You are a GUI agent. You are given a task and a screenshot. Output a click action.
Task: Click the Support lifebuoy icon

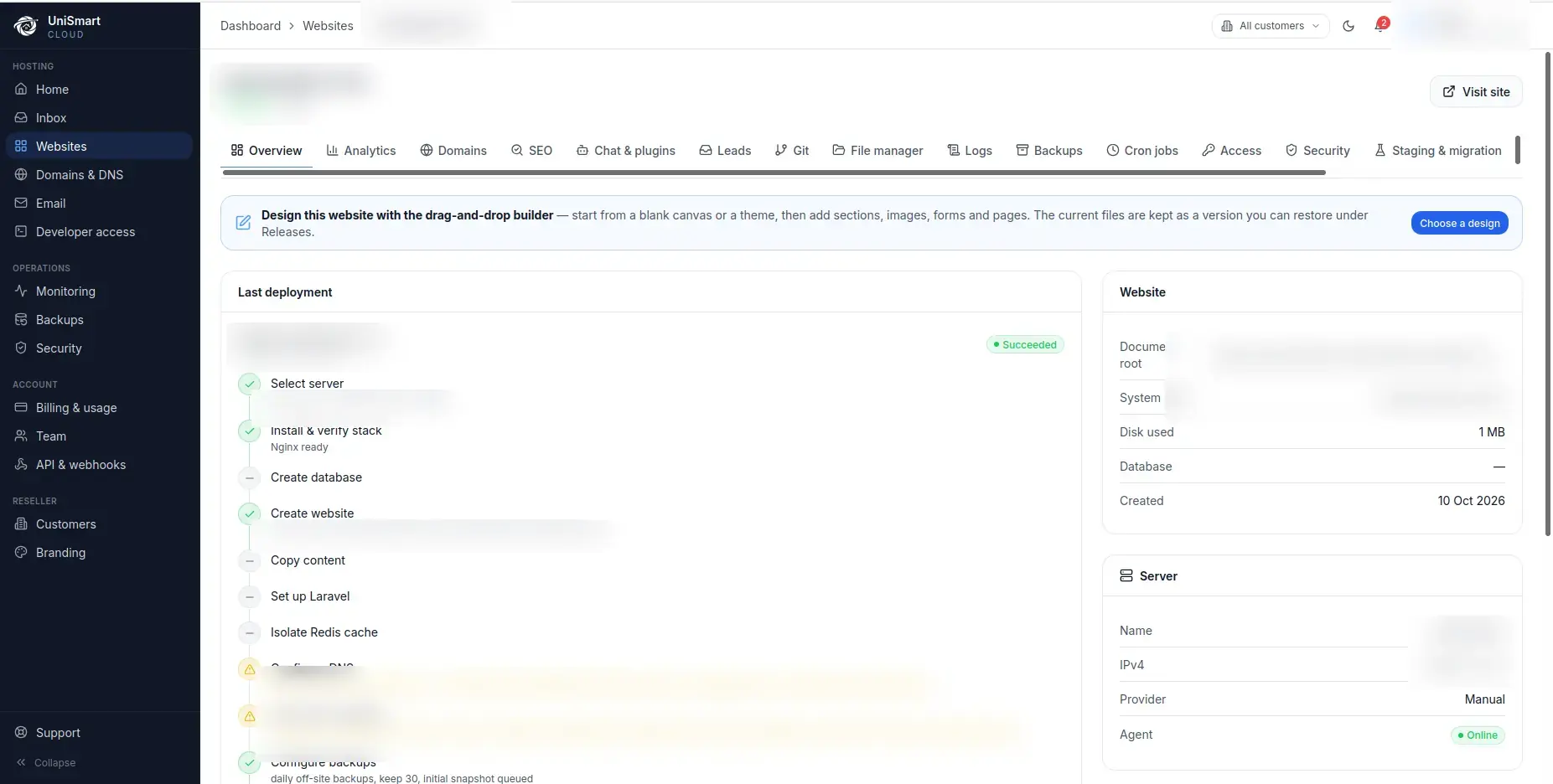pyautogui.click(x=21, y=733)
